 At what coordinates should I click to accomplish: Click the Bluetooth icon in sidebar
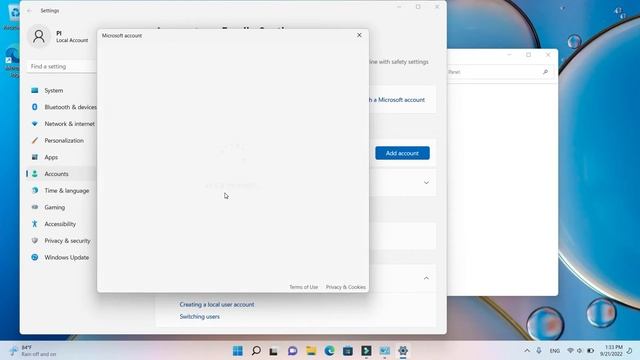35,107
